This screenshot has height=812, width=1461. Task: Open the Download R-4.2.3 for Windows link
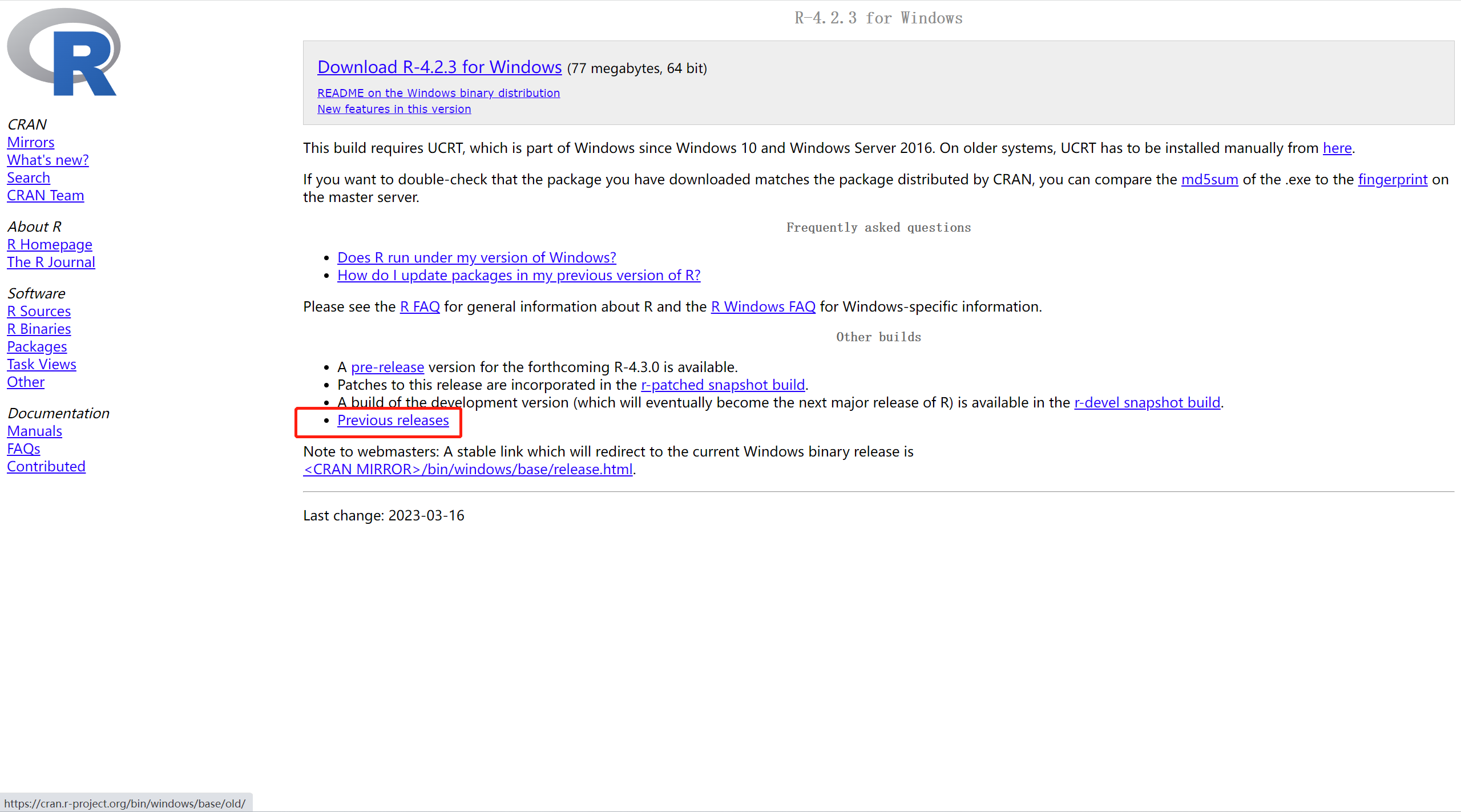[x=439, y=67]
